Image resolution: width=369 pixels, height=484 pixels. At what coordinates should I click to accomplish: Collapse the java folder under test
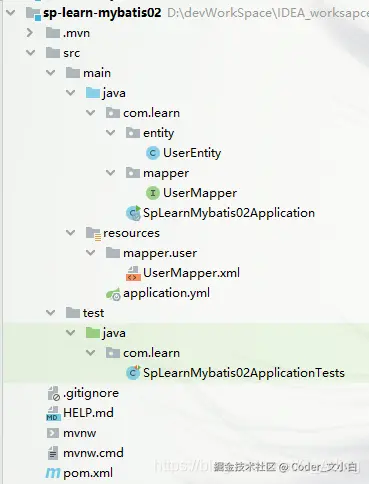pyautogui.click(x=71, y=333)
